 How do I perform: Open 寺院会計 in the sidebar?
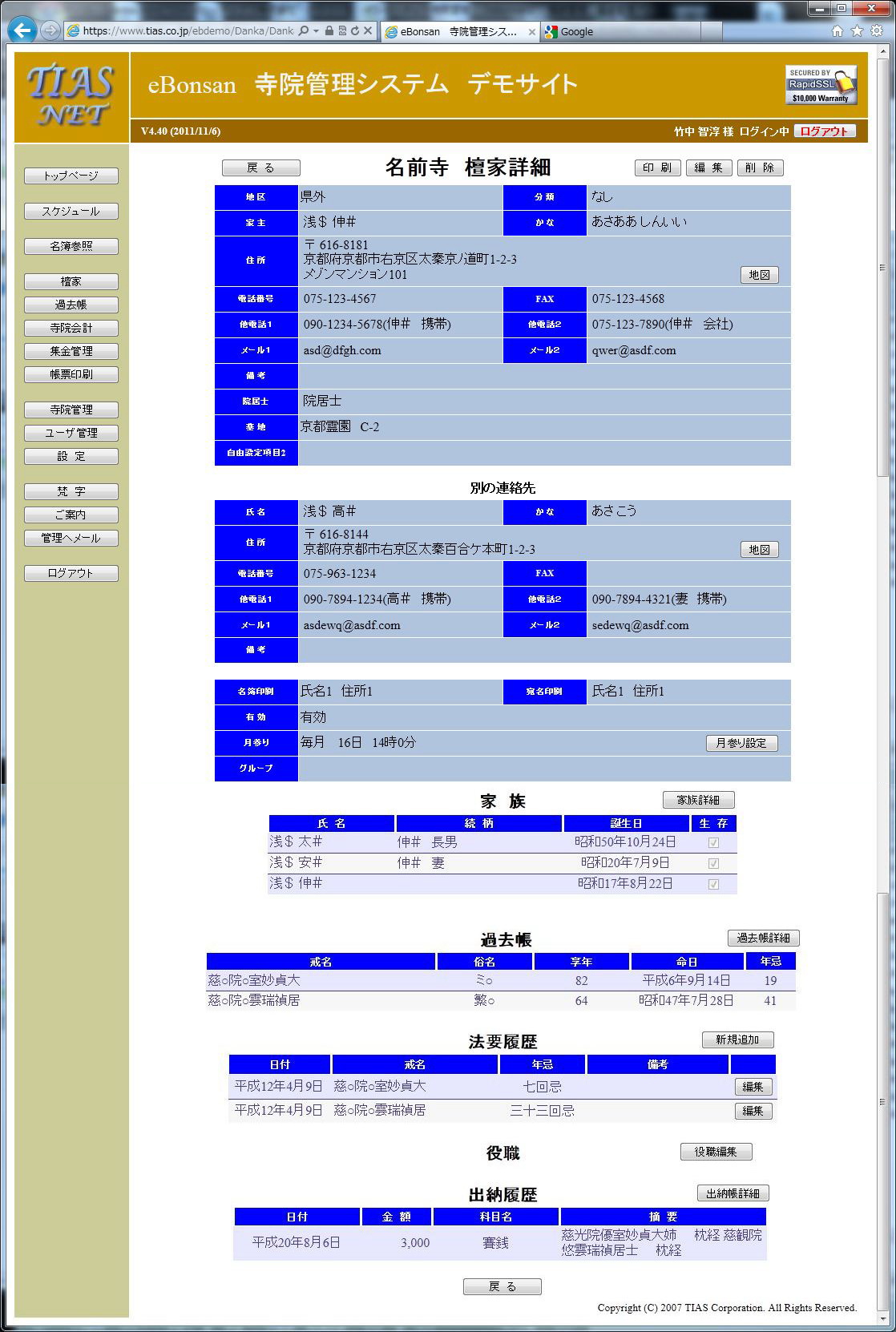pos(71,328)
